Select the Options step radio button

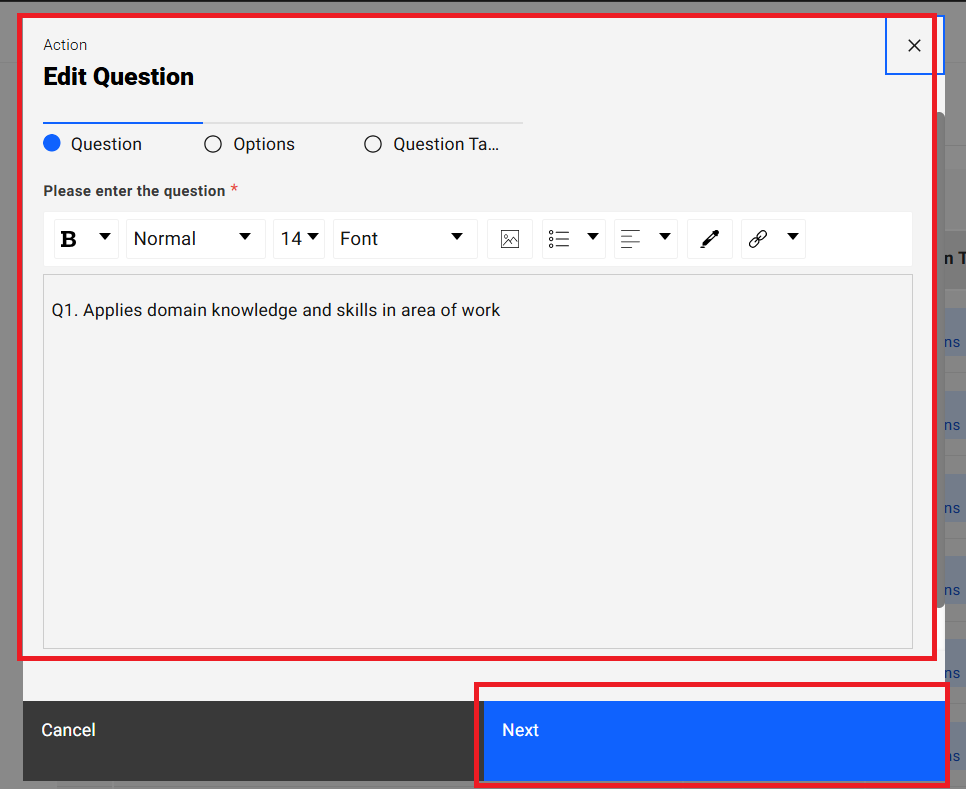(x=213, y=144)
